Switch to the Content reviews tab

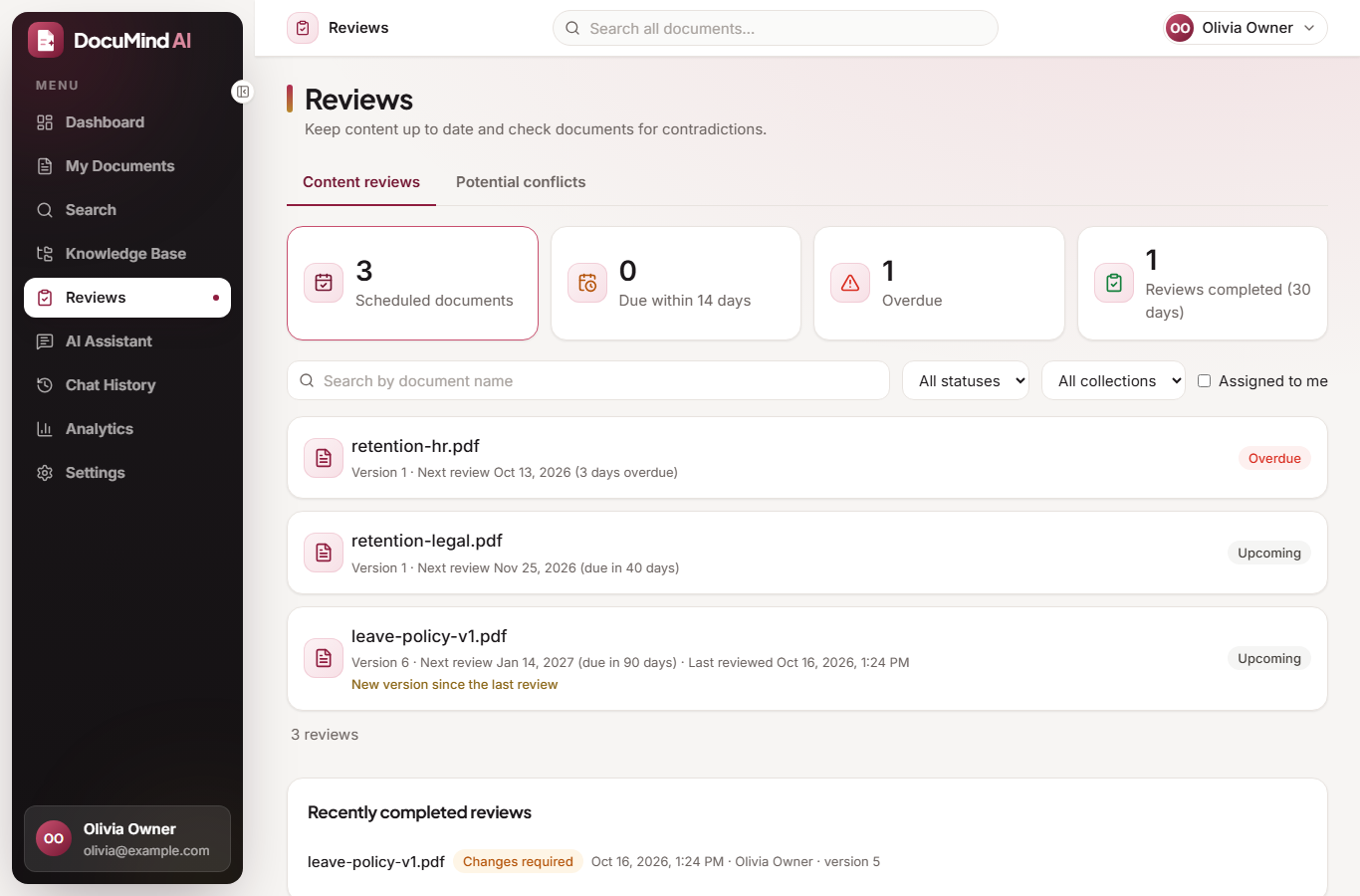point(361,182)
